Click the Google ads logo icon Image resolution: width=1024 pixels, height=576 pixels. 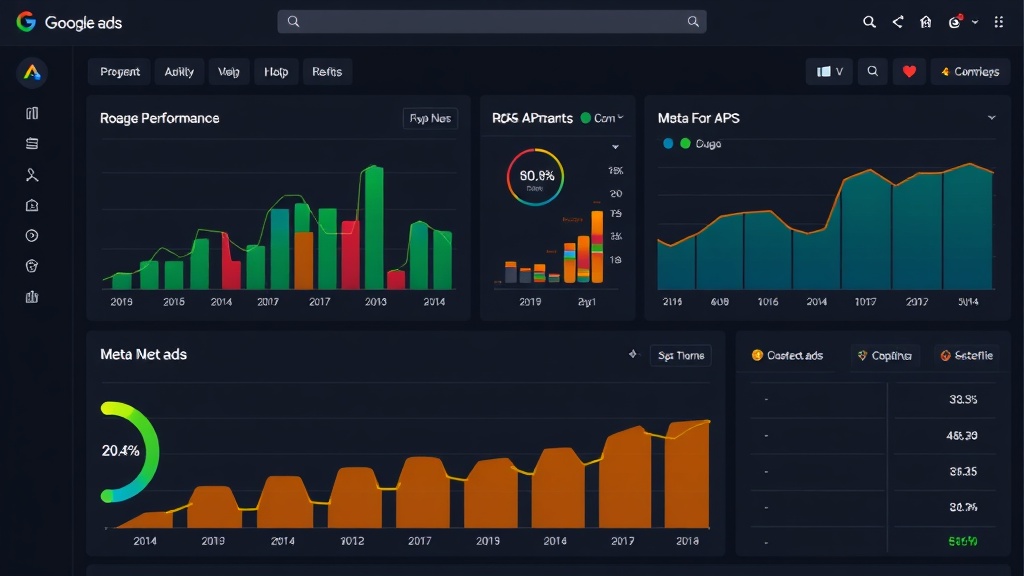pos(25,22)
